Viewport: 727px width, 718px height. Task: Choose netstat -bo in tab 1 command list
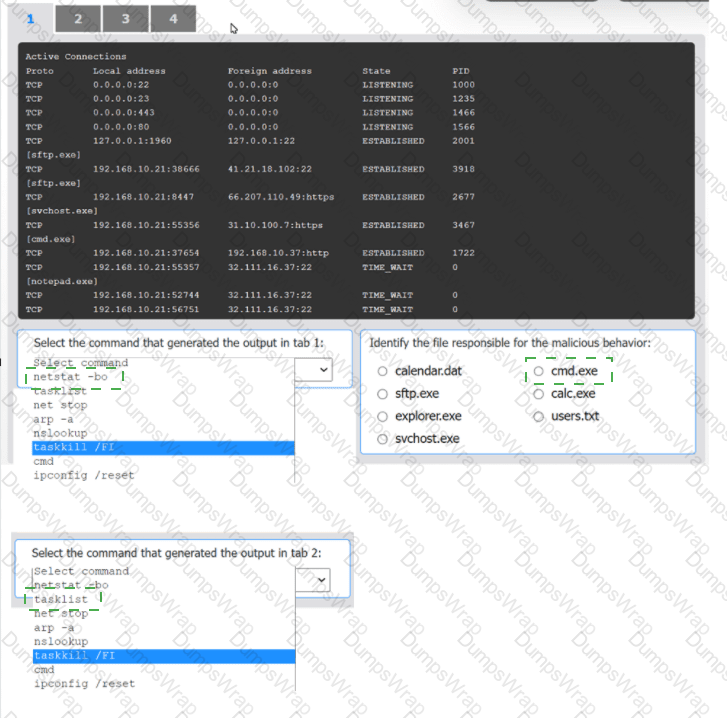[x=70, y=378]
